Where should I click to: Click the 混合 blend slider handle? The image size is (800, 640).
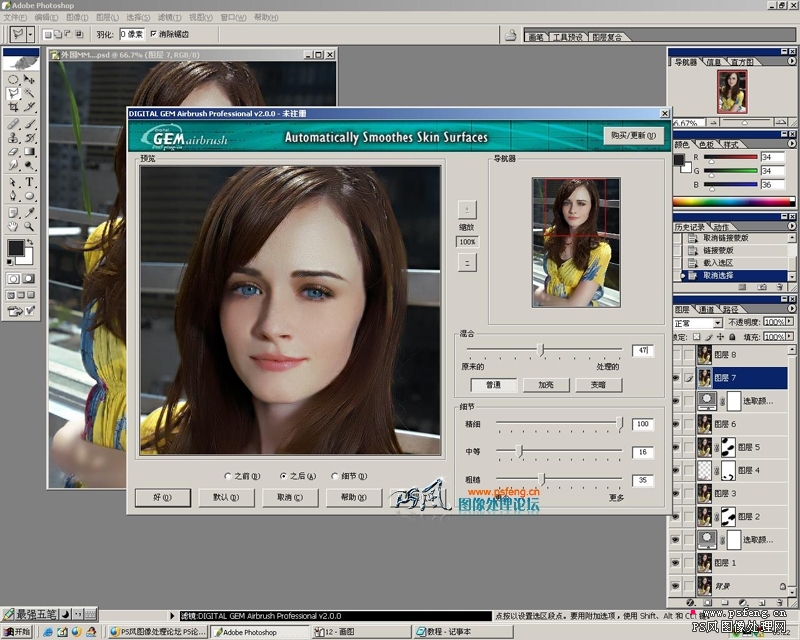click(x=541, y=350)
